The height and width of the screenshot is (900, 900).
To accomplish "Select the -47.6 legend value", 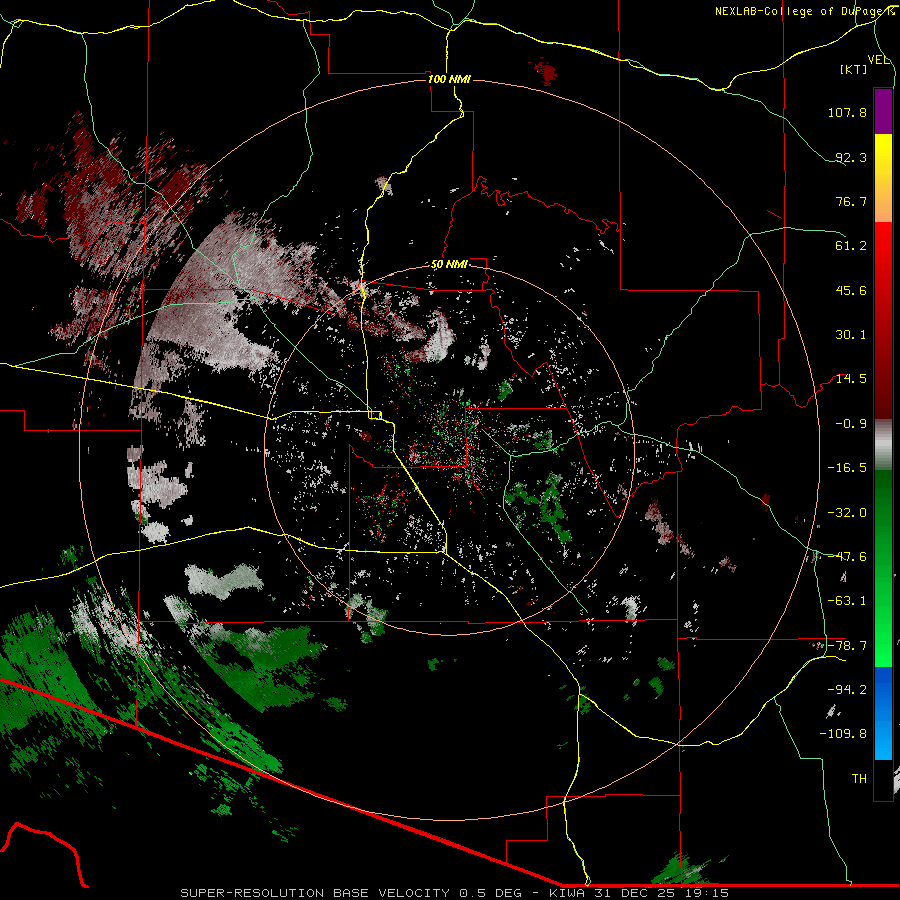I will click(x=847, y=557).
